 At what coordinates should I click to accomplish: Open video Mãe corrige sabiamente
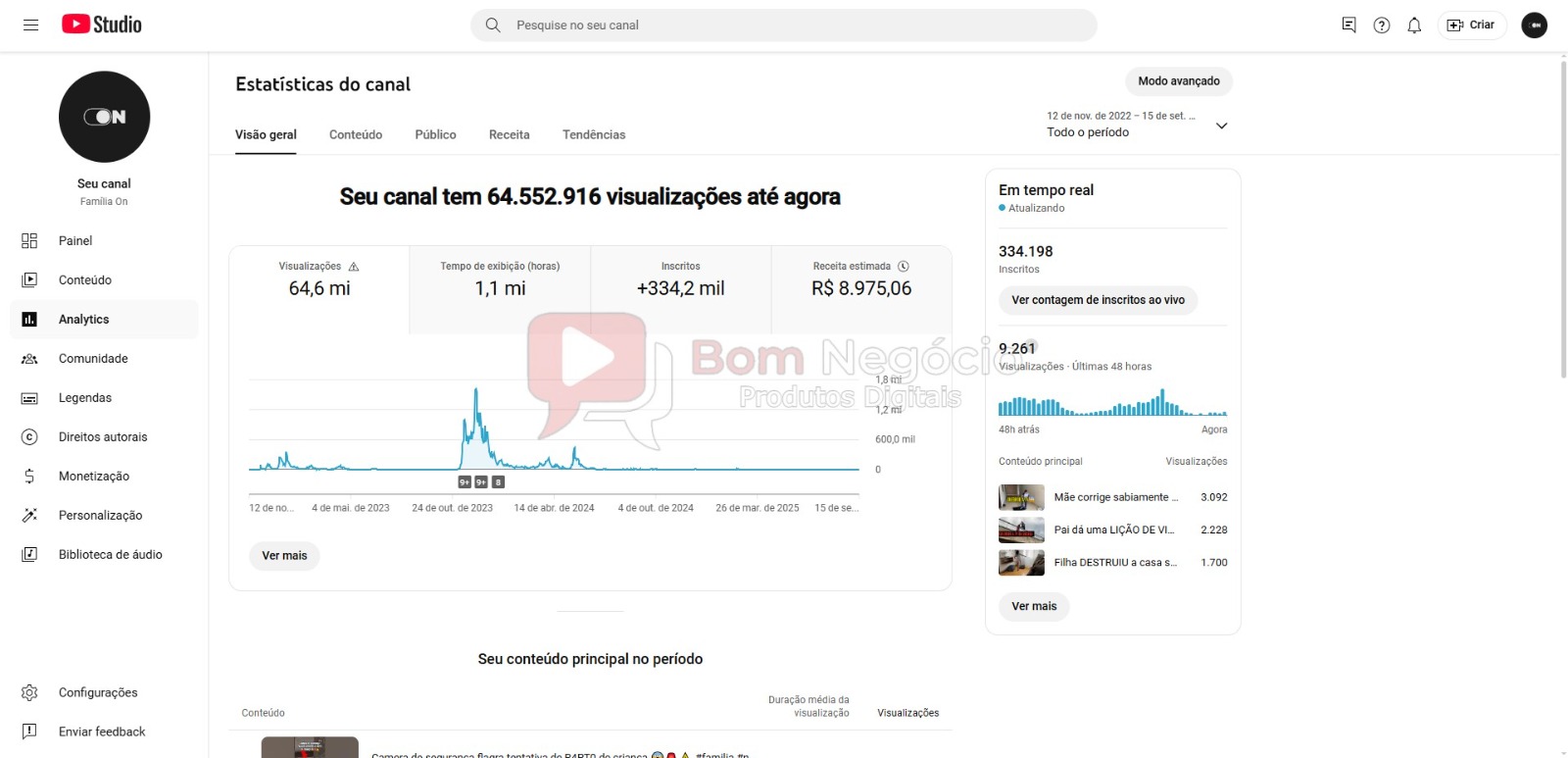(1116, 497)
